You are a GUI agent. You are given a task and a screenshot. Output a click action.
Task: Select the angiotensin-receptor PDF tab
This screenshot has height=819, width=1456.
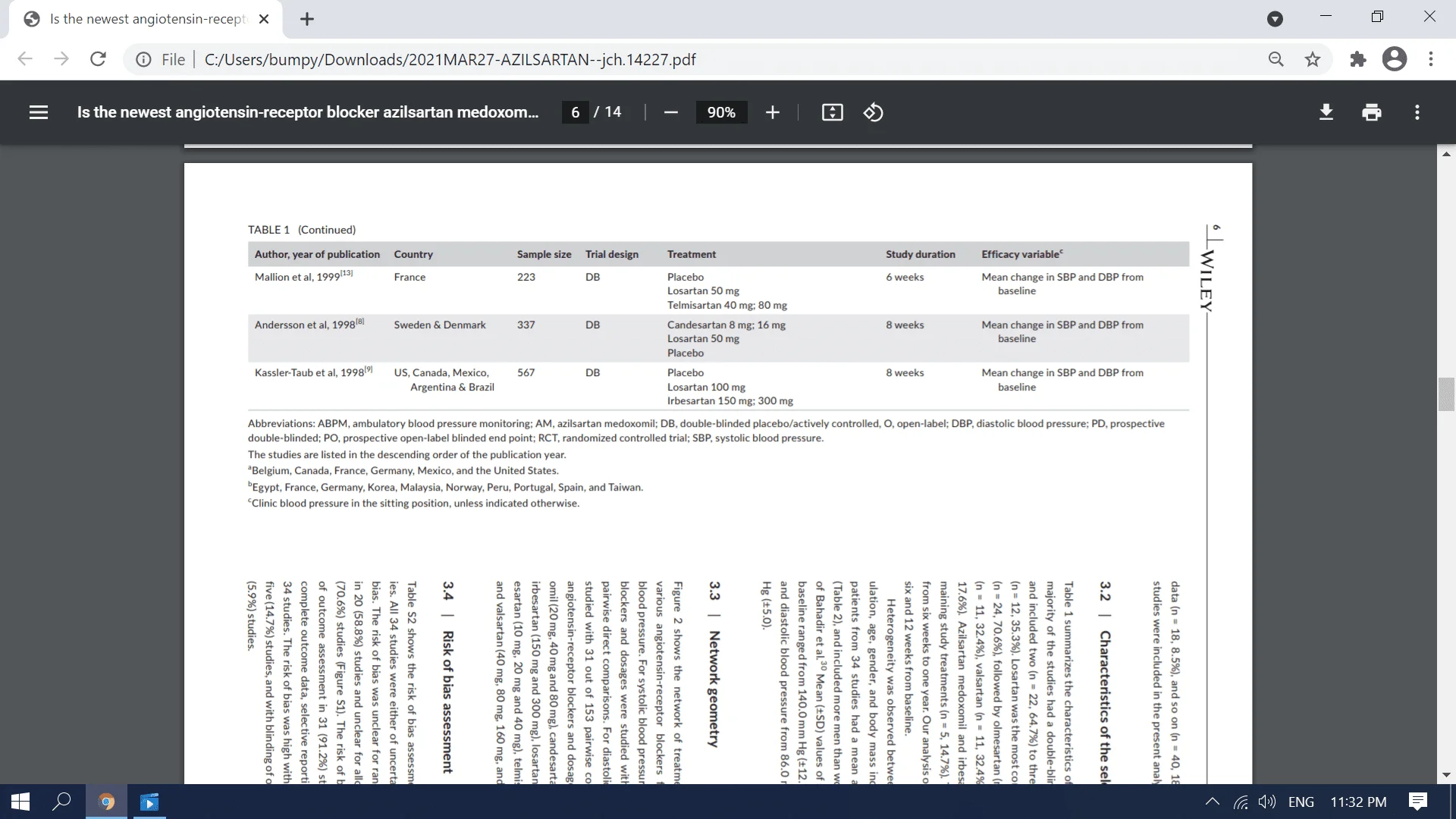(146, 19)
